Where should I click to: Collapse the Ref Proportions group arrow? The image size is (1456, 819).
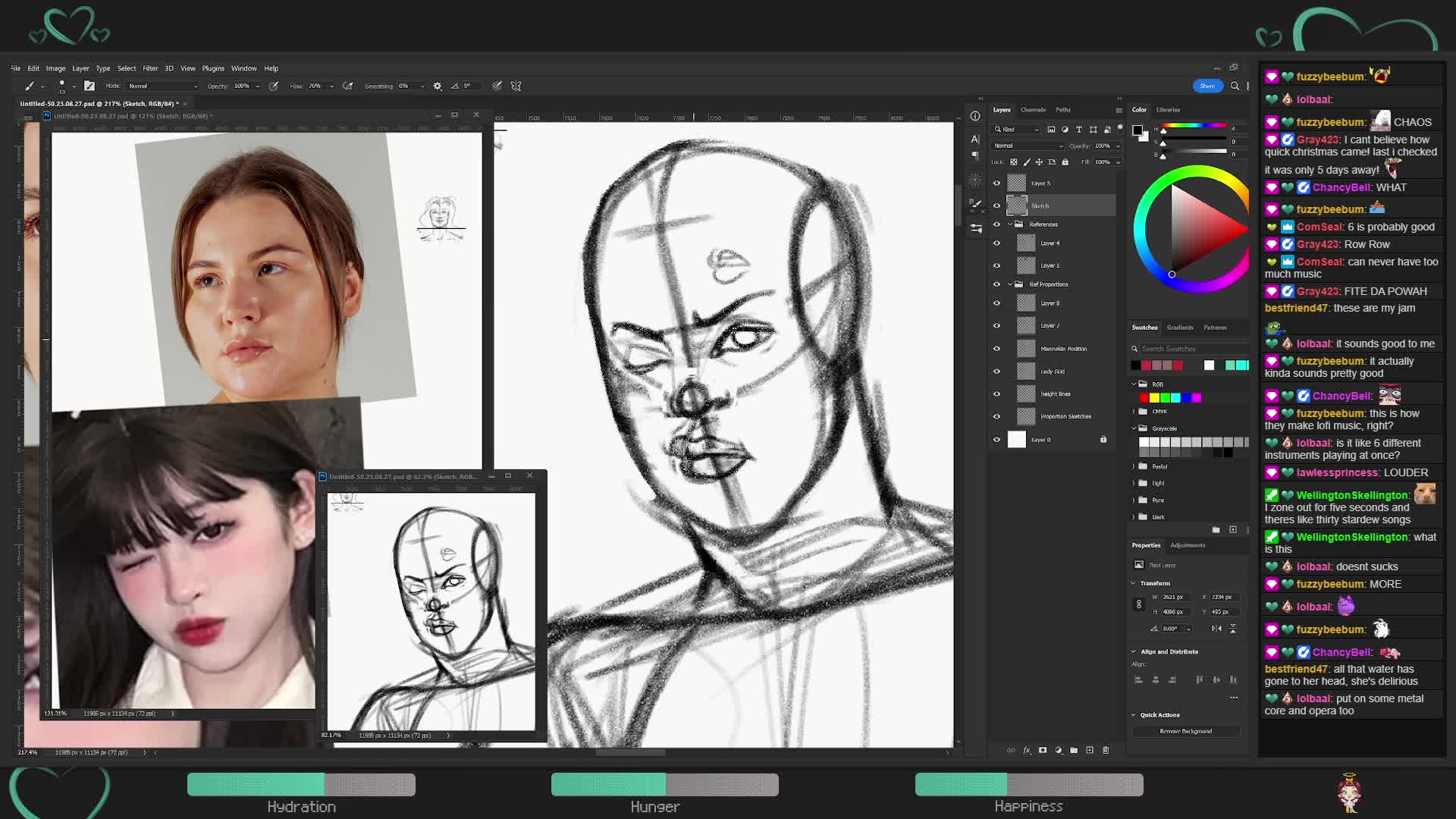tap(1010, 284)
